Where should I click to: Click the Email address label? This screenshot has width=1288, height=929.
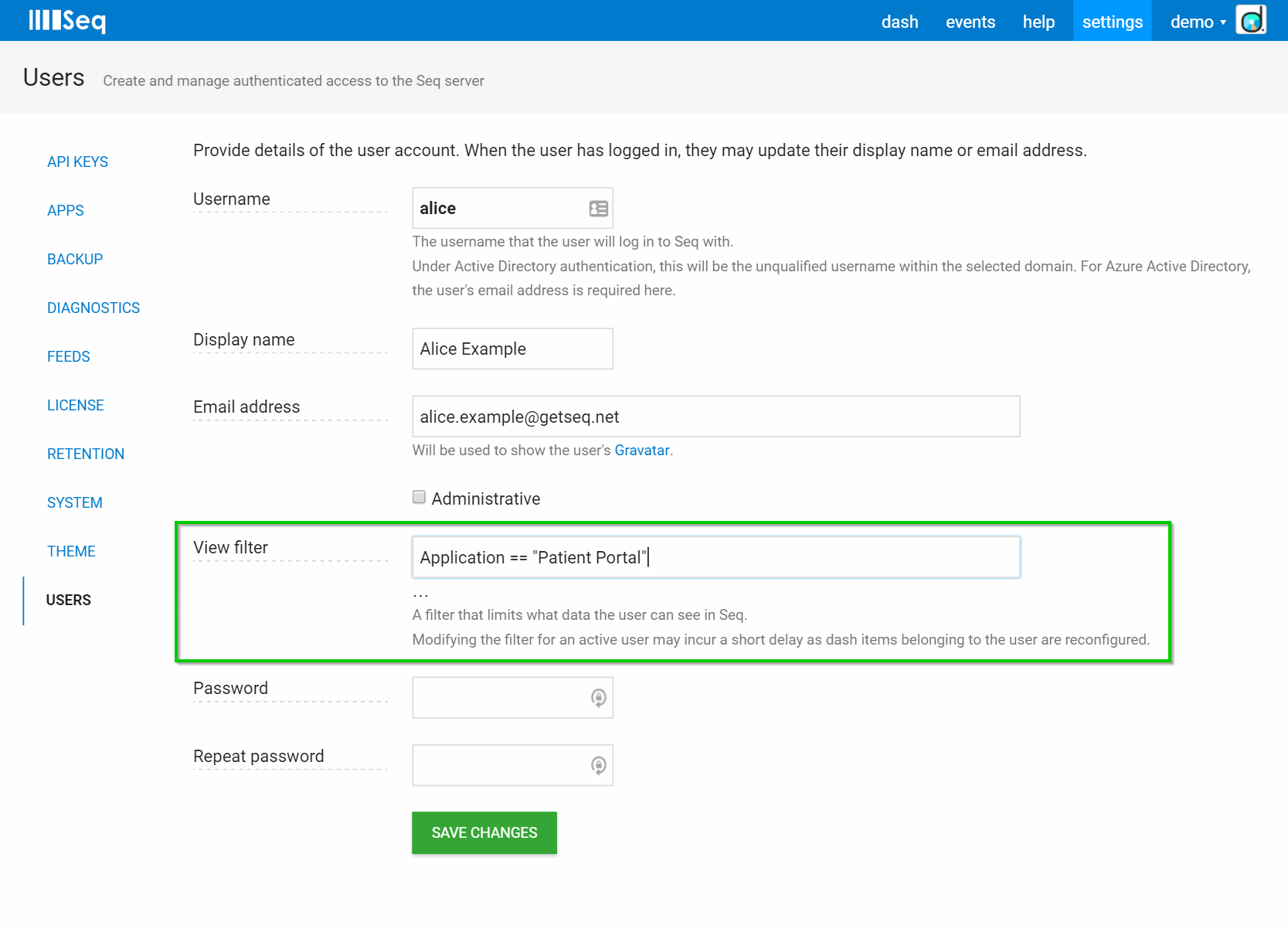(246, 407)
